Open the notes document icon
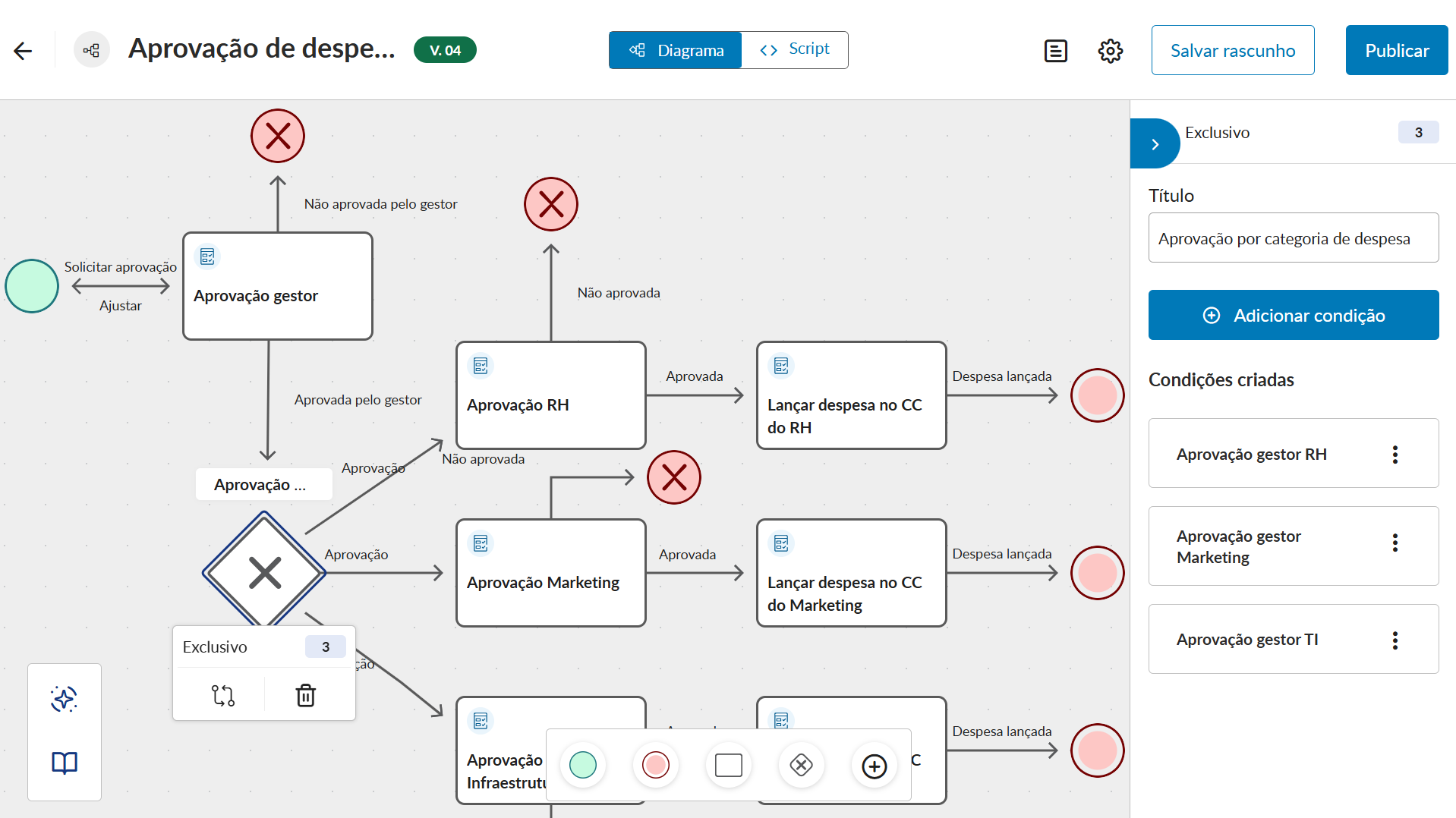1456x818 pixels. (x=1055, y=51)
